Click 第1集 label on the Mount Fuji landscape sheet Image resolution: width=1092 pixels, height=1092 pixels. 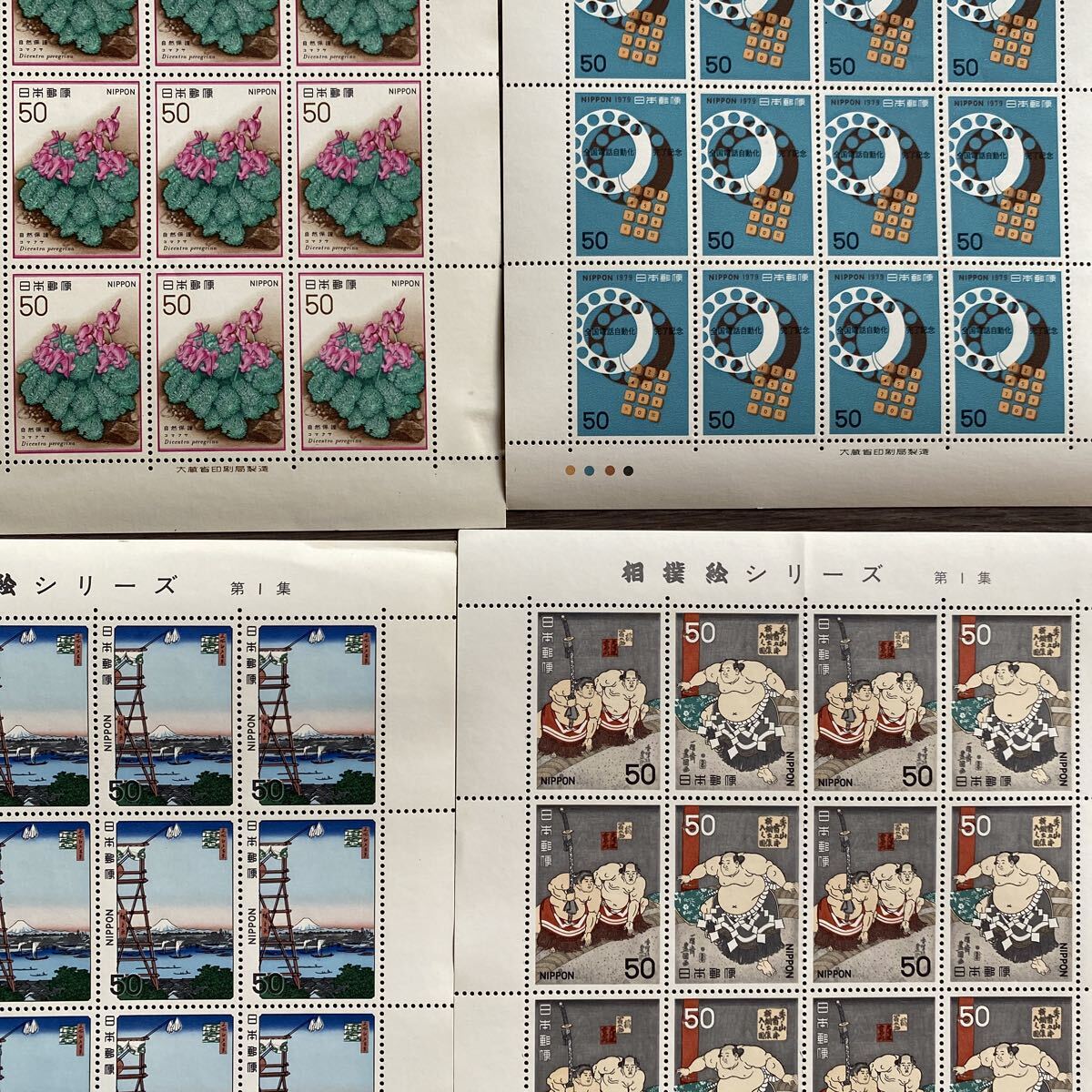[x=262, y=587]
